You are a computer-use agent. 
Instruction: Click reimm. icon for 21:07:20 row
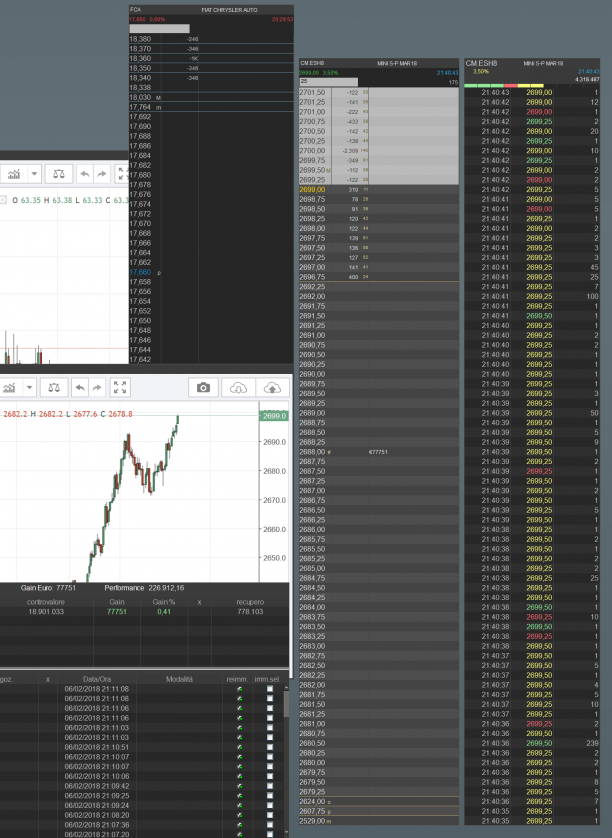coord(239,834)
